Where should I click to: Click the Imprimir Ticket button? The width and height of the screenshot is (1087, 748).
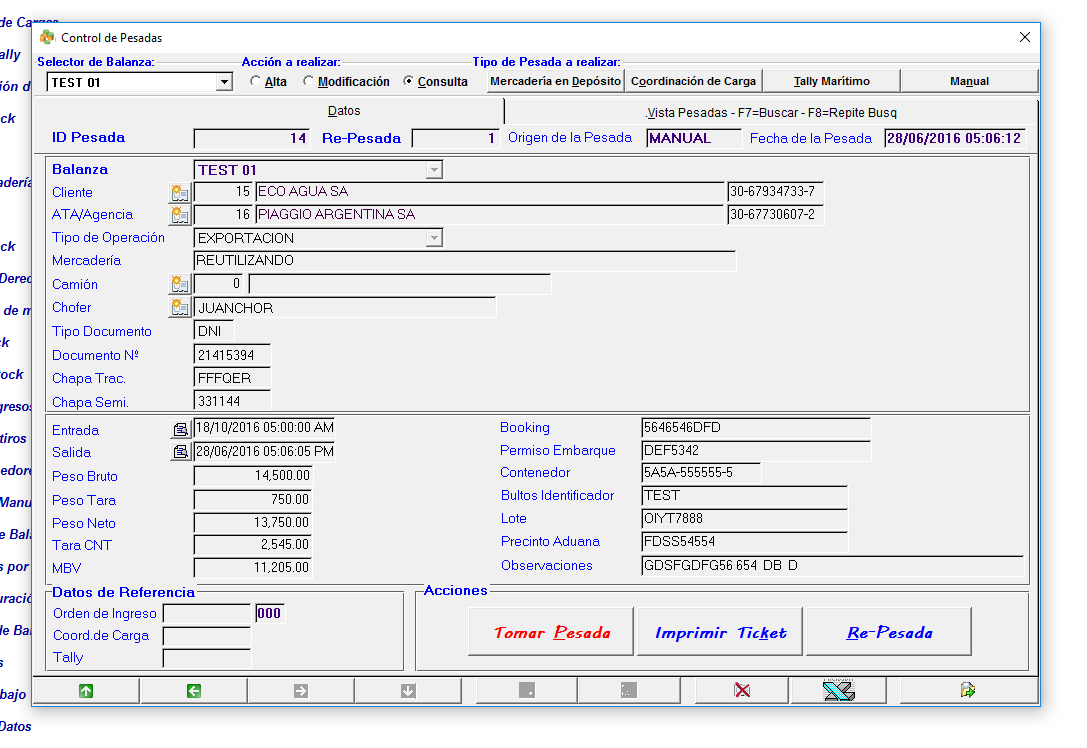click(720, 633)
